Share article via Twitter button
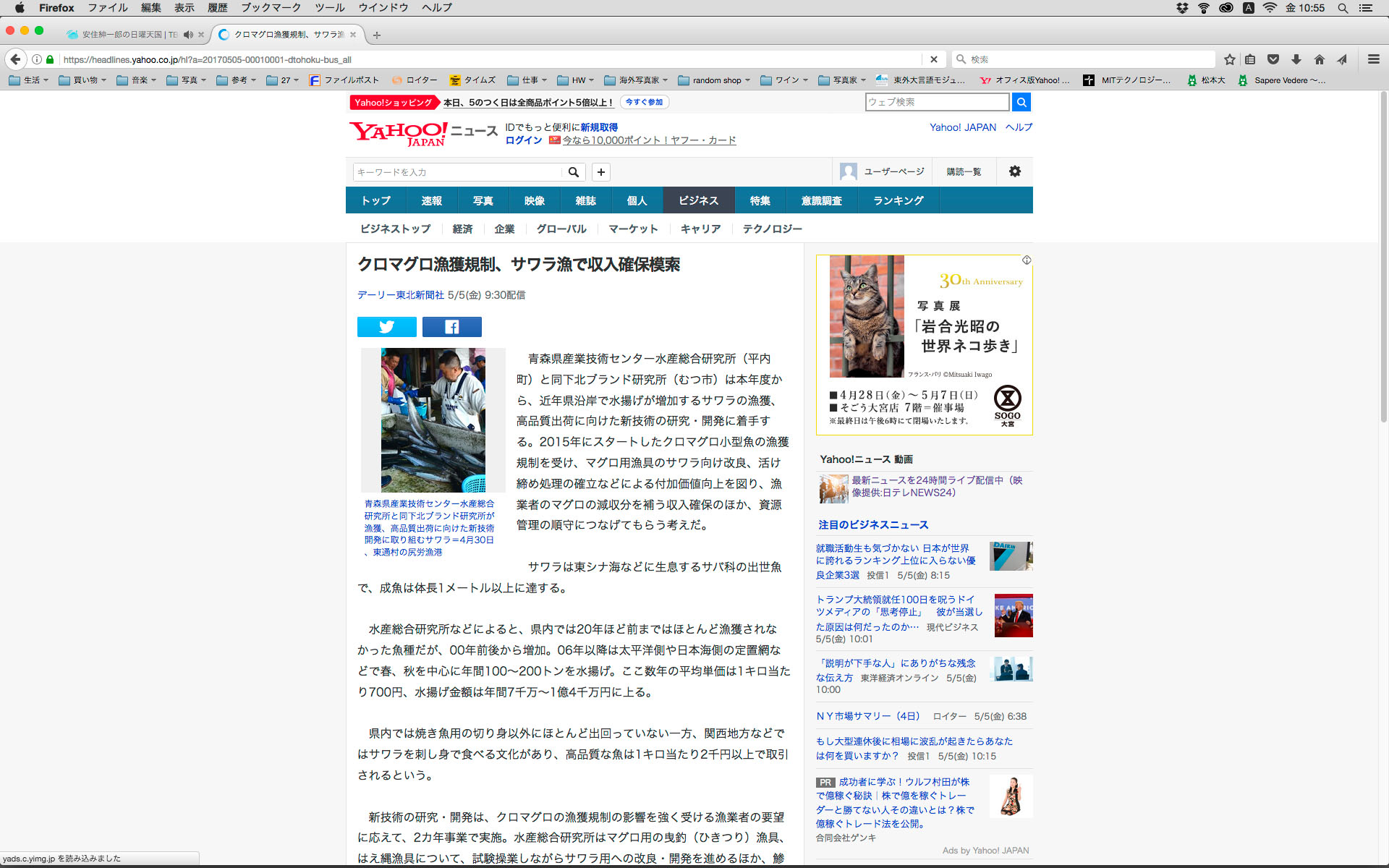The height and width of the screenshot is (868, 1389). click(x=386, y=327)
